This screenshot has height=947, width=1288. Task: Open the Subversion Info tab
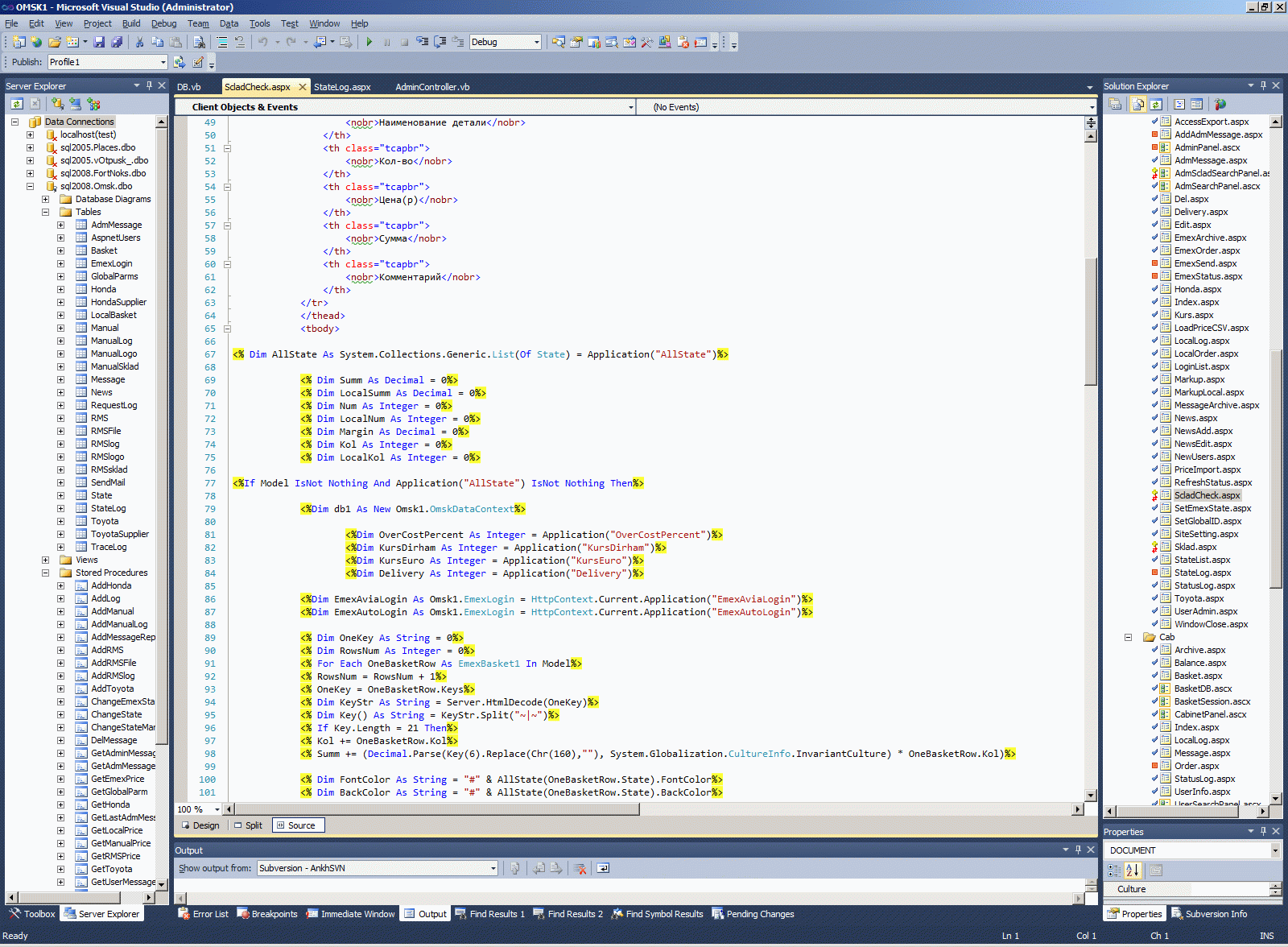pyautogui.click(x=1209, y=914)
